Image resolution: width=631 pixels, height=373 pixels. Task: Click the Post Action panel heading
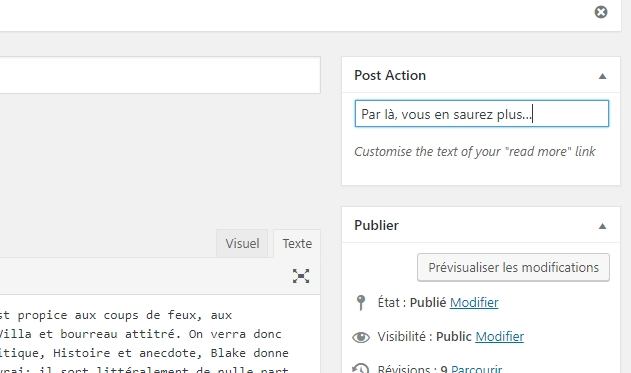tap(390, 75)
